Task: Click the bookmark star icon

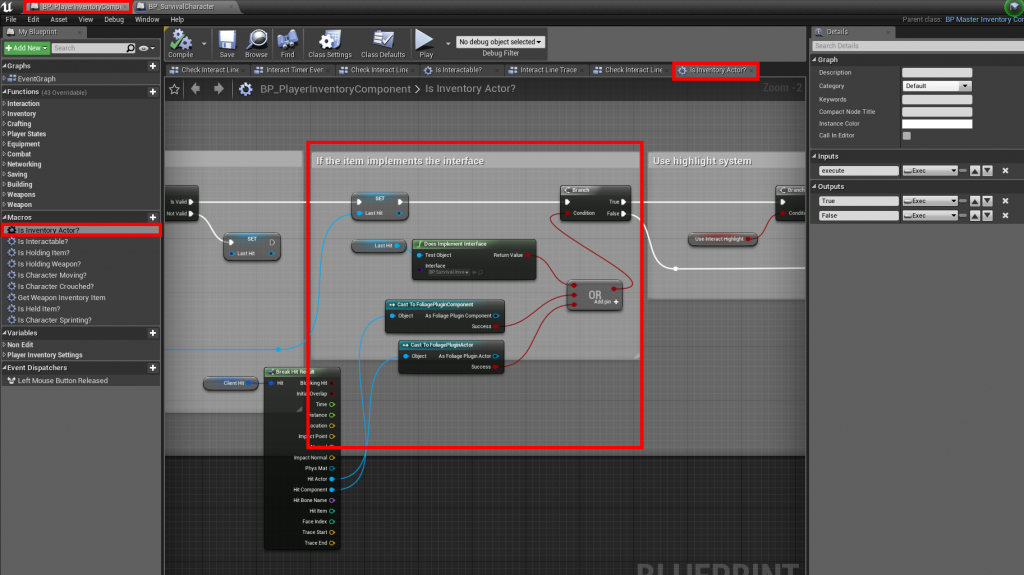Action: point(174,89)
